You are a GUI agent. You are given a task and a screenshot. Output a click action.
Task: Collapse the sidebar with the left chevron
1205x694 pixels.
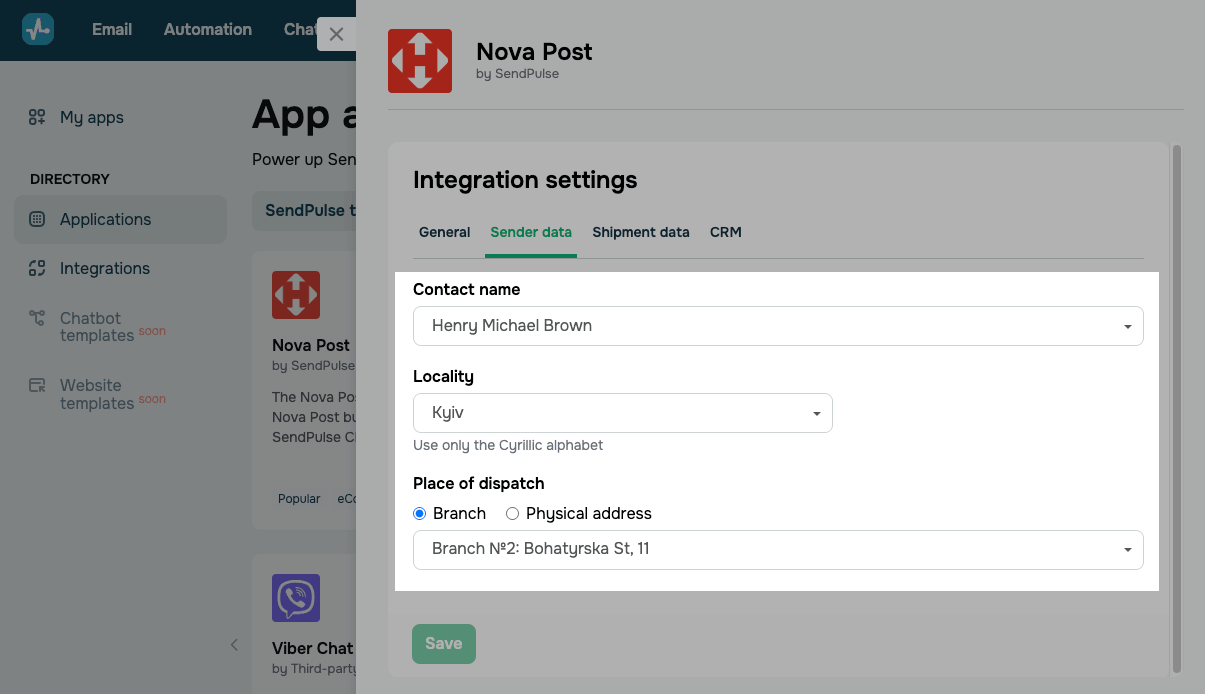click(234, 645)
